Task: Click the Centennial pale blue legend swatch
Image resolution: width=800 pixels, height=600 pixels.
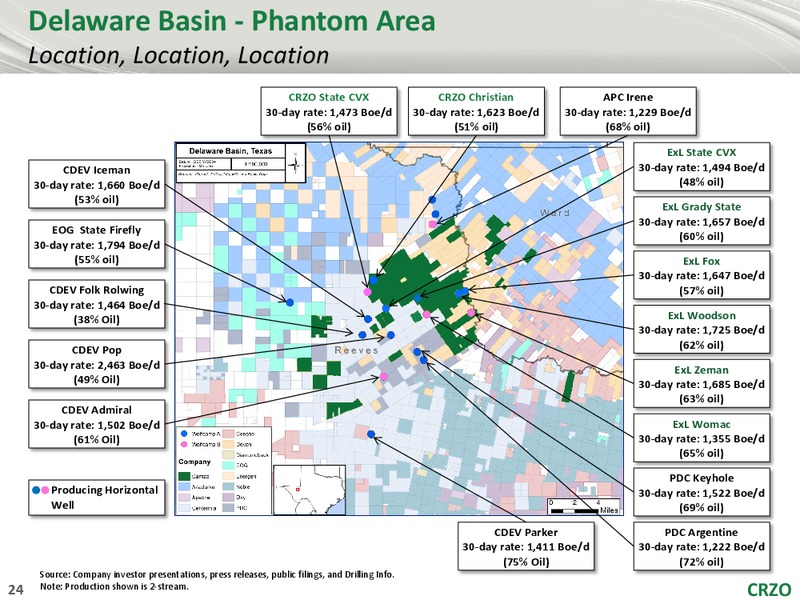Action: pos(184,508)
